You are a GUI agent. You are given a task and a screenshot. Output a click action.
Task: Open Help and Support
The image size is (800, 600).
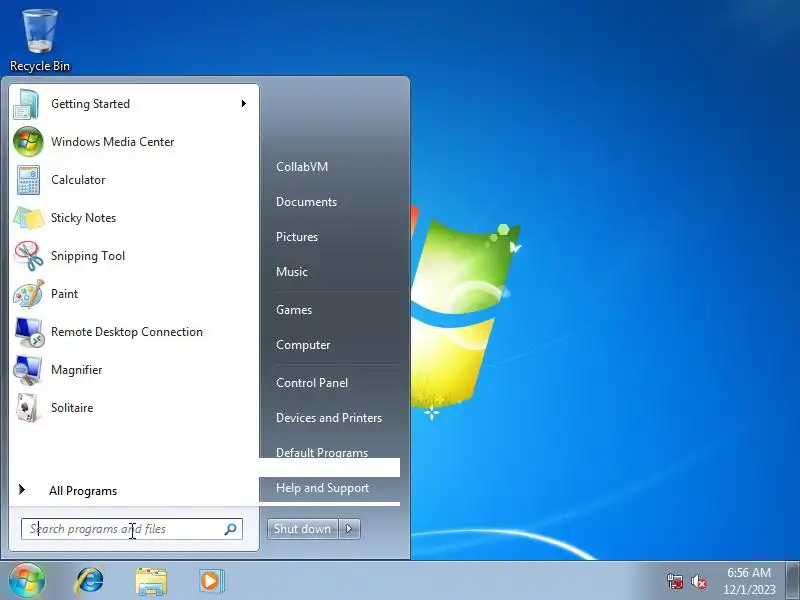322,488
